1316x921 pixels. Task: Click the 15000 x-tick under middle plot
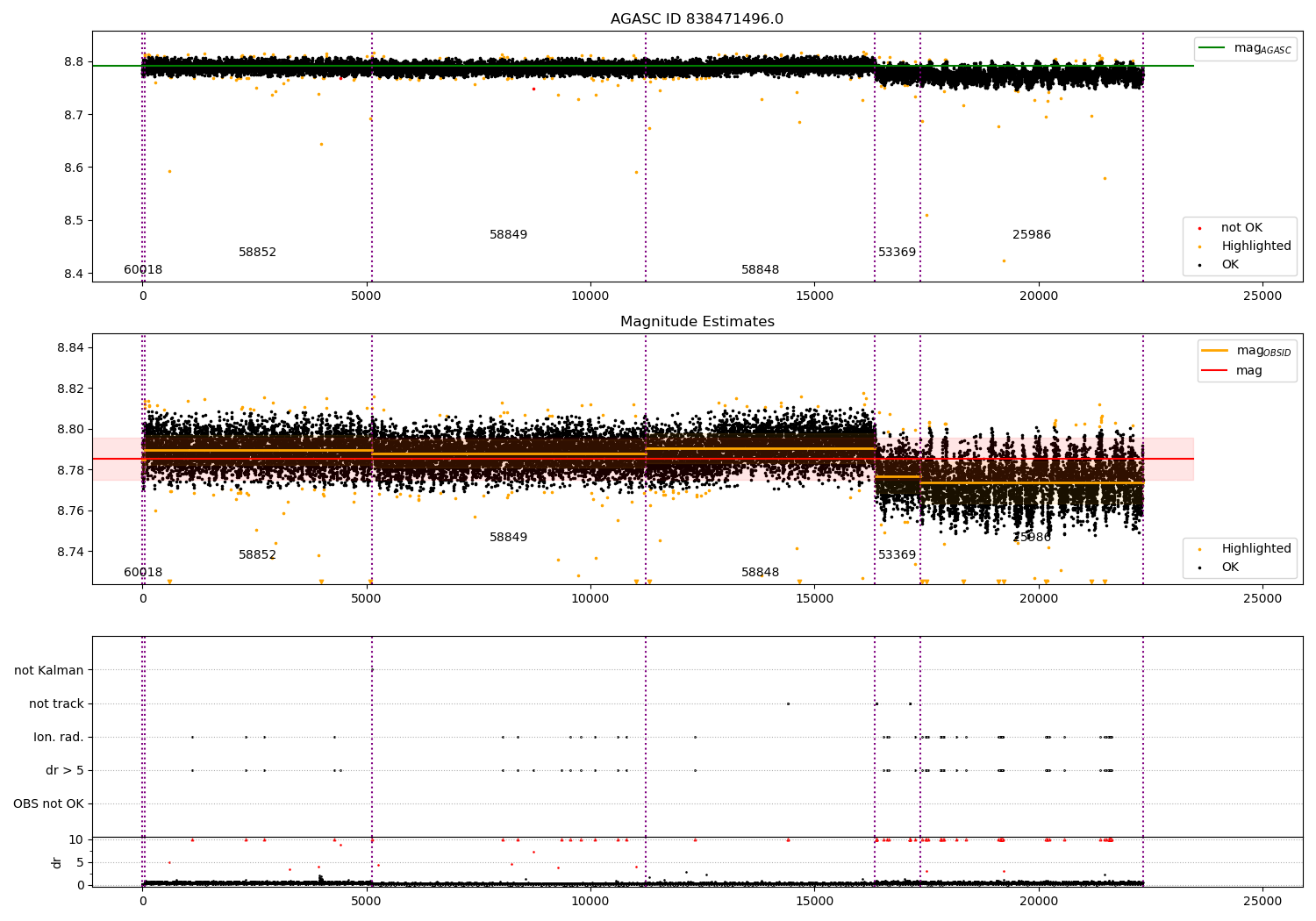pos(814,599)
